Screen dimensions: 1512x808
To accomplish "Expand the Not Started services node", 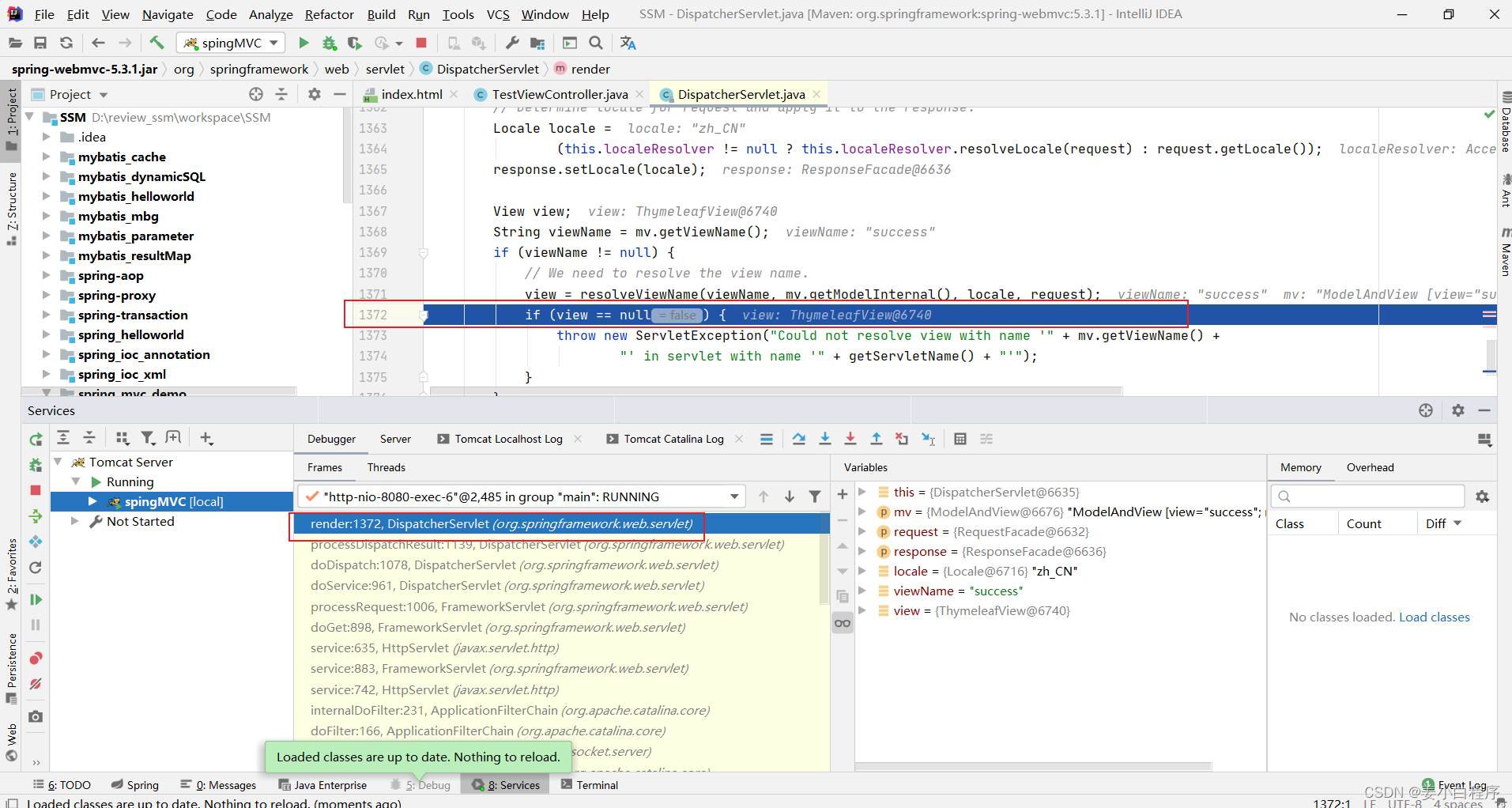I will tap(75, 521).
